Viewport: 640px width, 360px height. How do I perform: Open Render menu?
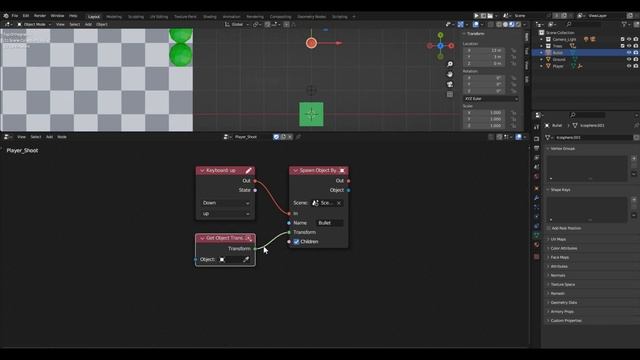tap(40, 16)
